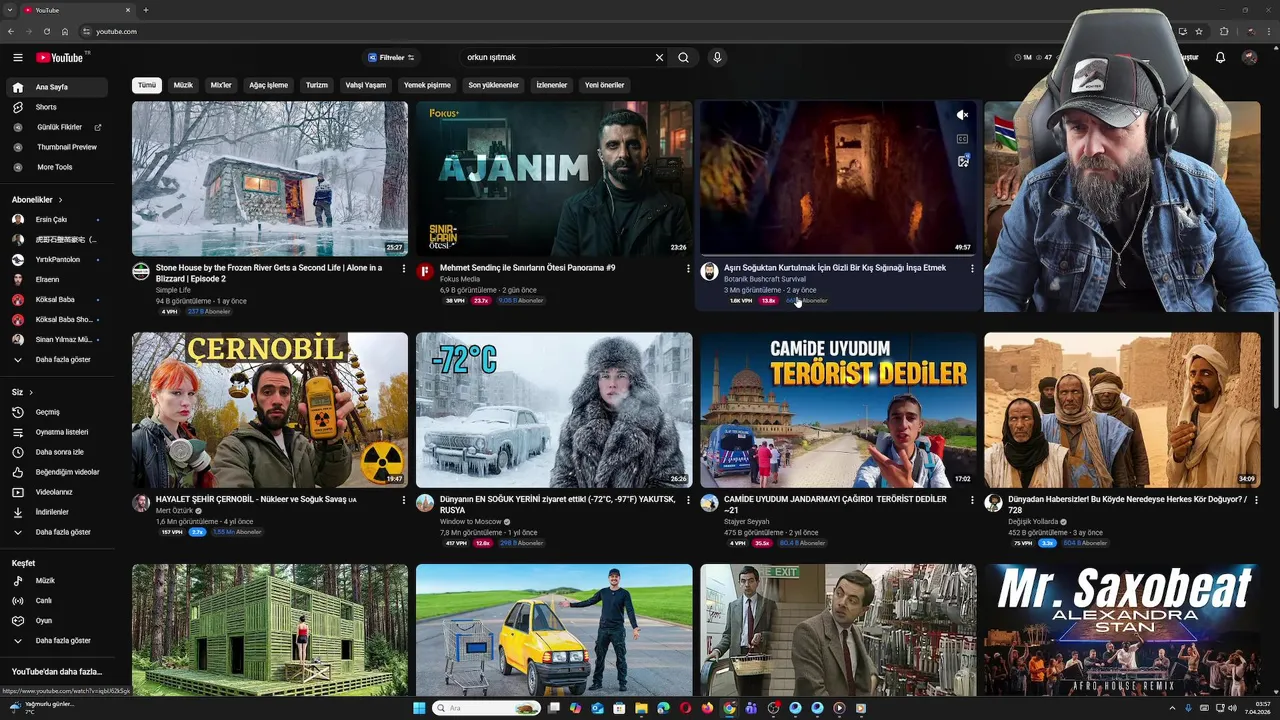Open File Explorer from the taskbar
The width and height of the screenshot is (1280, 720).
(x=641, y=708)
